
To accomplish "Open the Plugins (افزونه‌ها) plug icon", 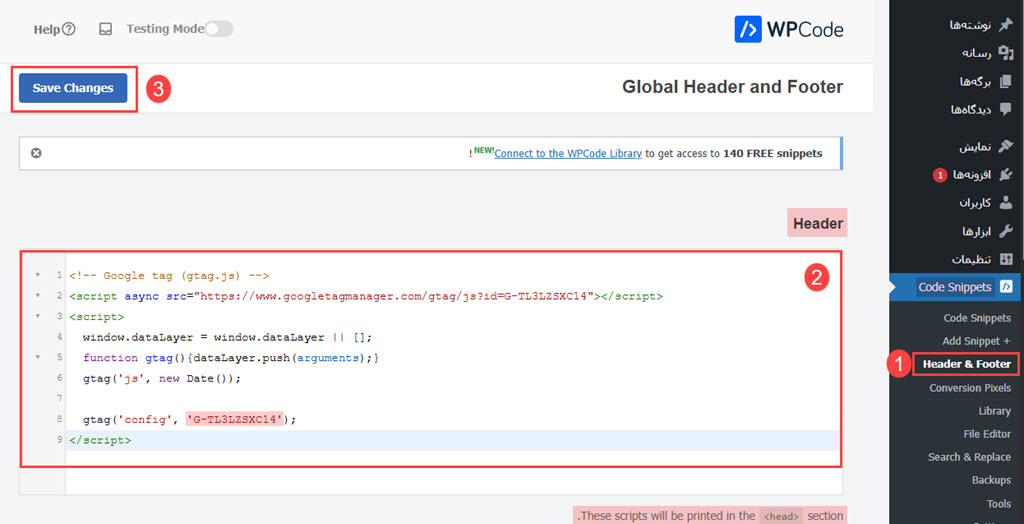I will coord(1006,175).
